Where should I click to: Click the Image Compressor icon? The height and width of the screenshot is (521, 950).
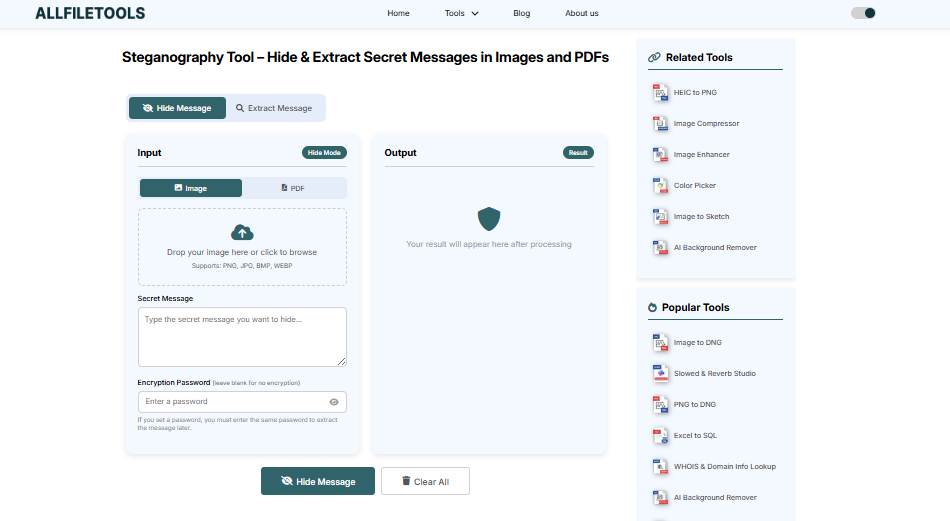[660, 124]
